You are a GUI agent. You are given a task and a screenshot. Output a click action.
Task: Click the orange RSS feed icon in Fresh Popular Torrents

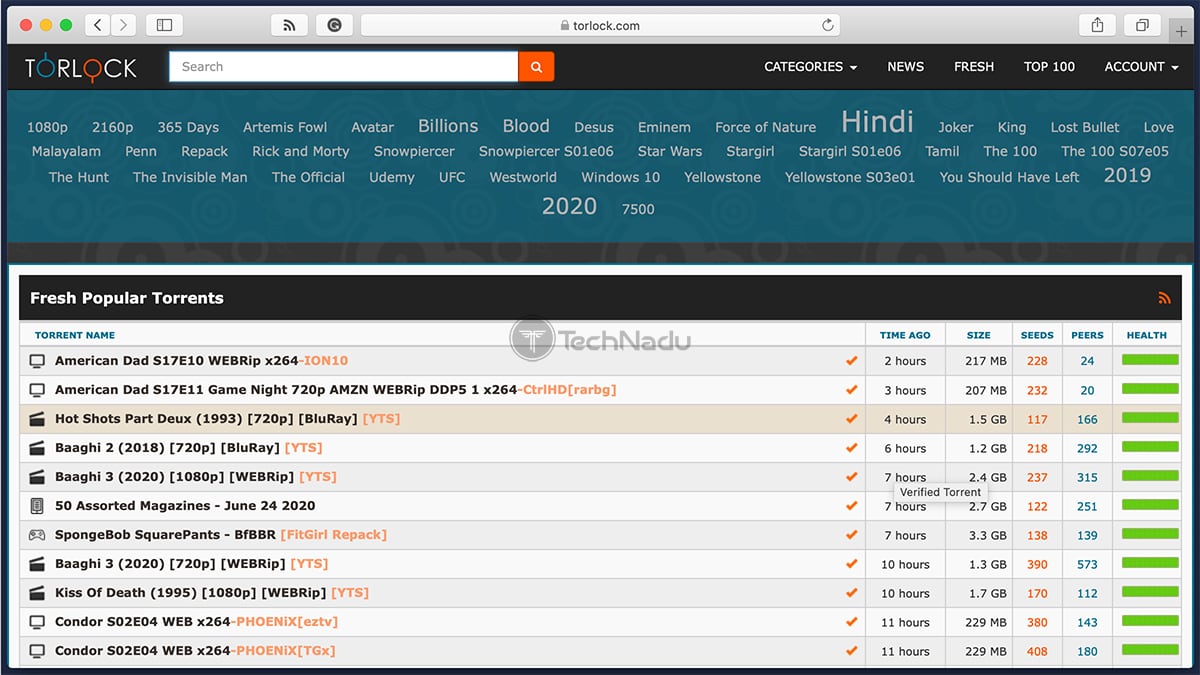1164,298
